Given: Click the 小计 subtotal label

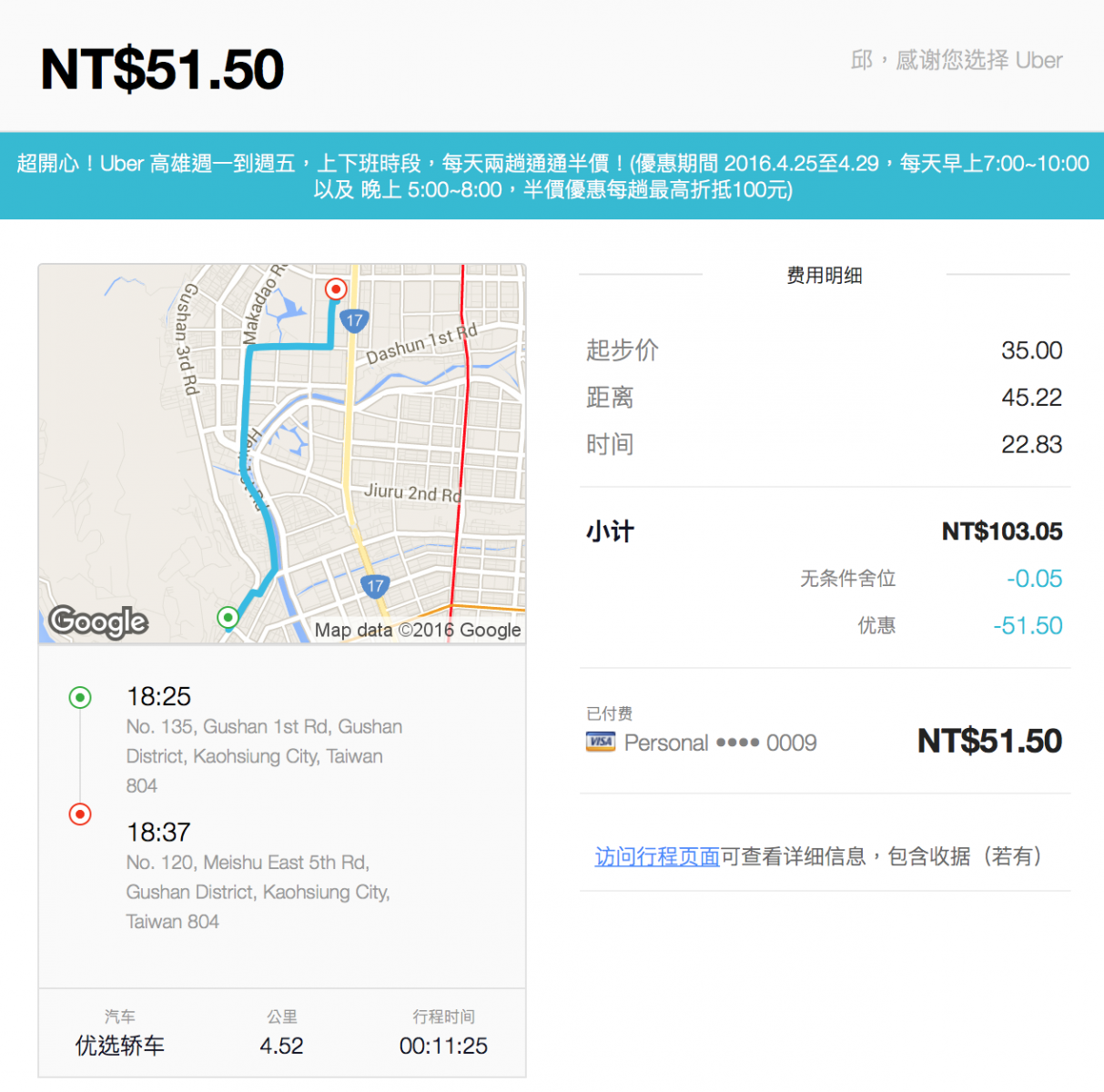Looking at the screenshot, I should pos(610,531).
